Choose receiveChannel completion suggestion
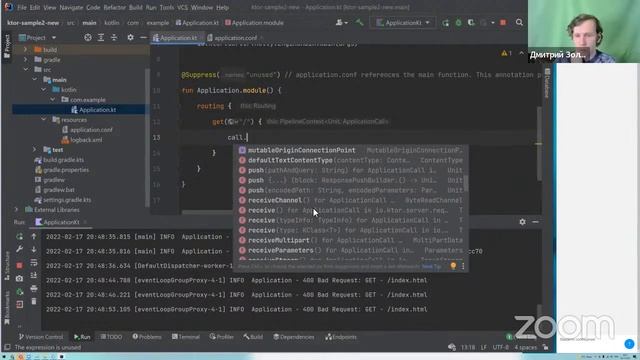The image size is (640, 360). coord(351,200)
